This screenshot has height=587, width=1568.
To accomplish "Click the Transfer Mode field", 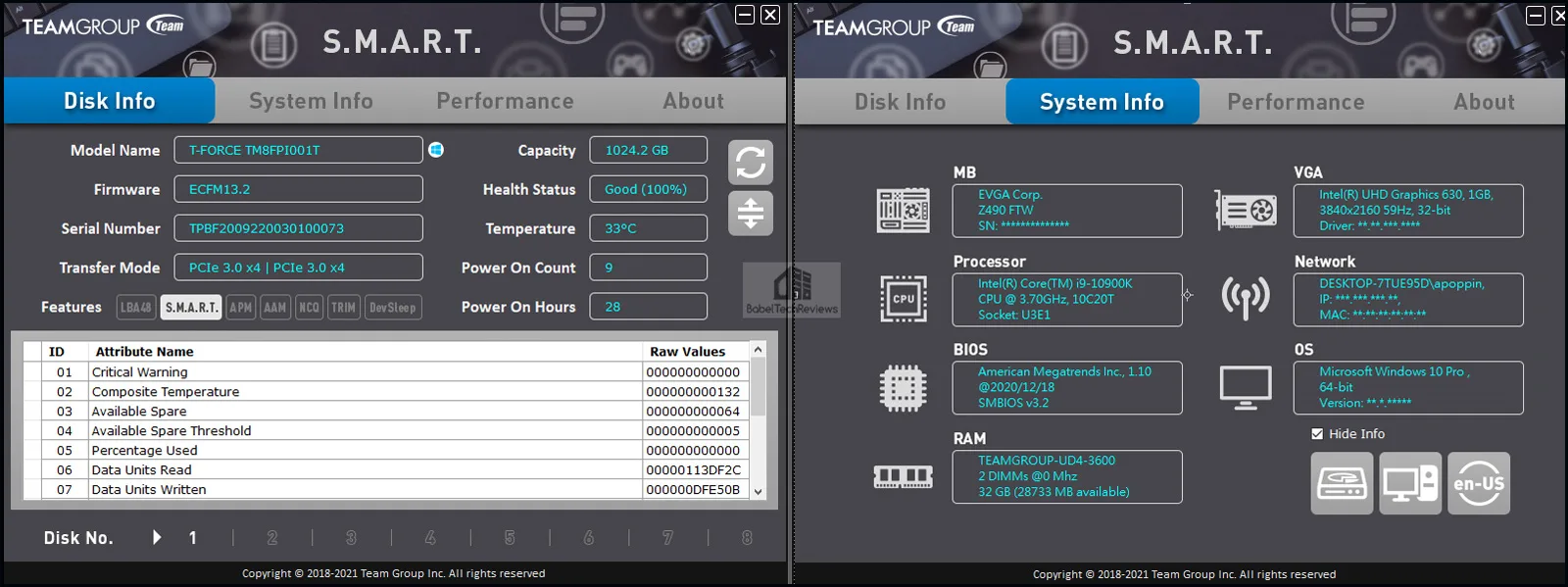I will (x=299, y=268).
